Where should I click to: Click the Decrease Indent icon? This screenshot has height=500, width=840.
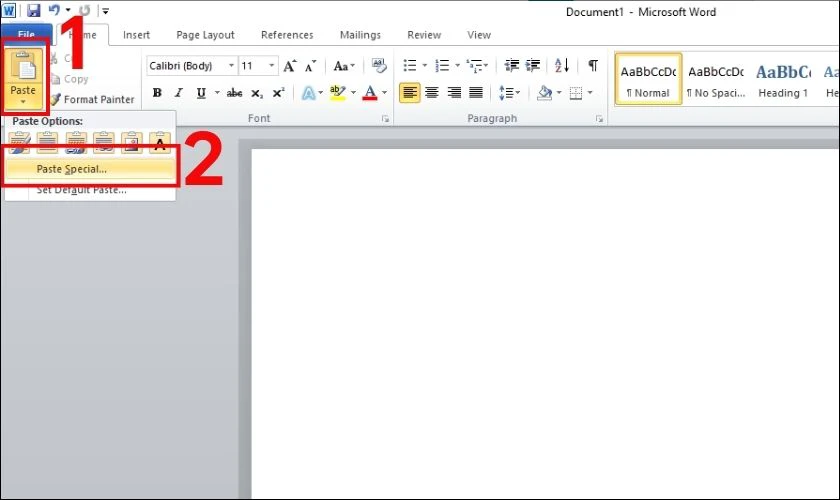pyautogui.click(x=512, y=65)
